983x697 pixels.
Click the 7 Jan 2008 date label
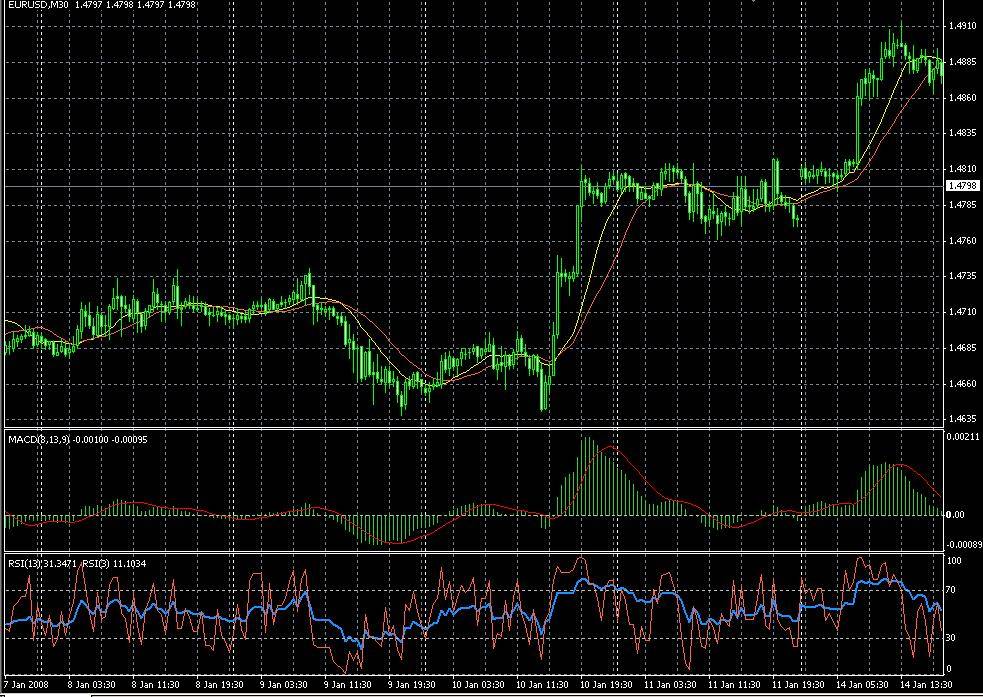[x=24, y=686]
